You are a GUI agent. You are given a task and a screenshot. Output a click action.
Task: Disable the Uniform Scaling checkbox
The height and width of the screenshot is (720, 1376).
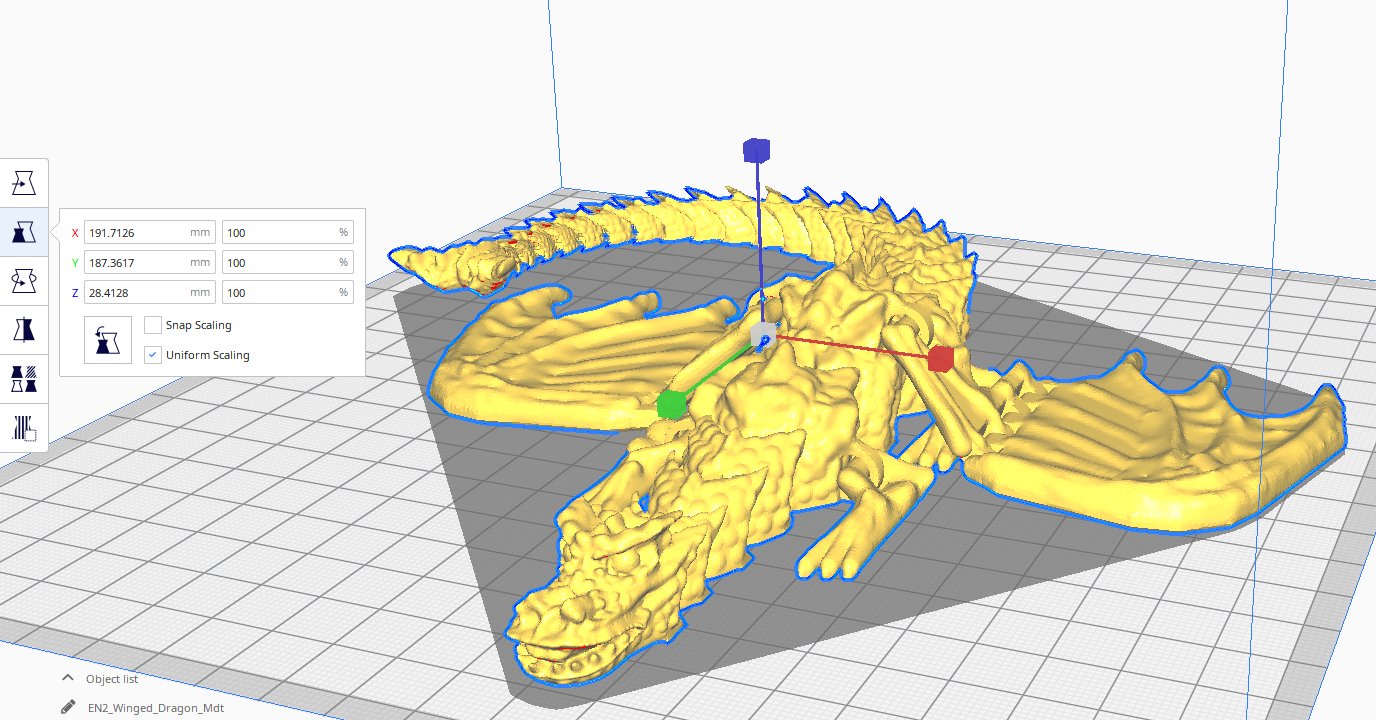153,355
